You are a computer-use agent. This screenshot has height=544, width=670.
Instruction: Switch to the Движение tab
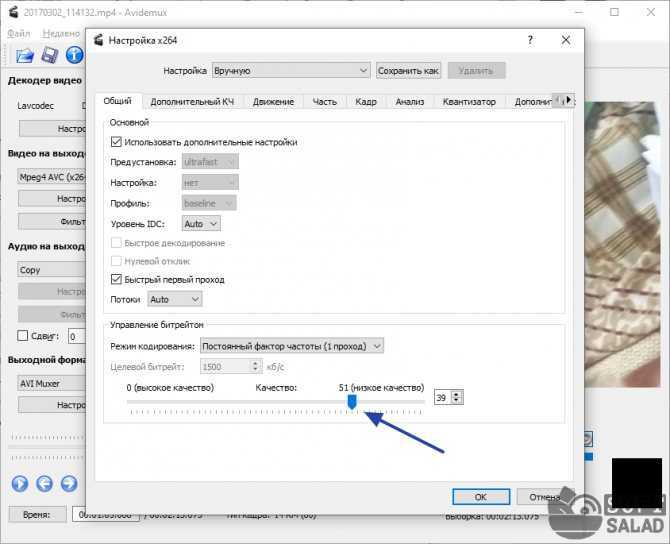(x=273, y=102)
